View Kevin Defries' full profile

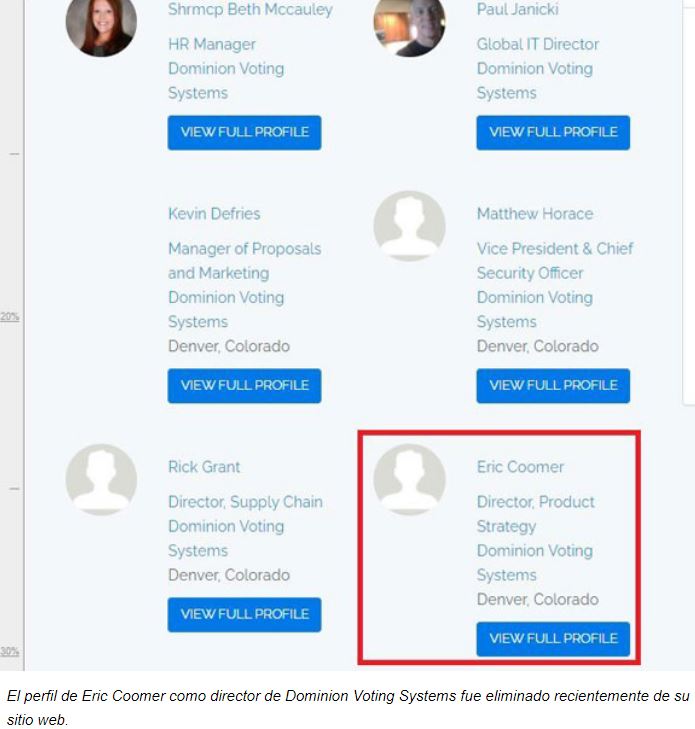(244, 385)
